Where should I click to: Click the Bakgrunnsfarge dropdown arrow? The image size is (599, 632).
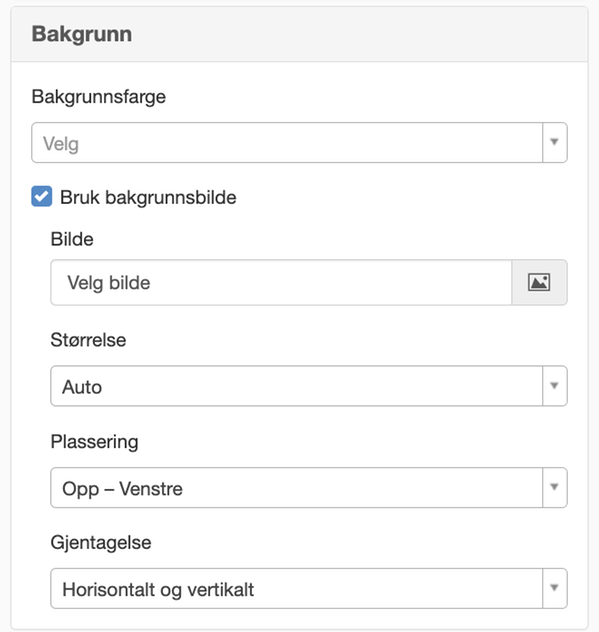[555, 143]
